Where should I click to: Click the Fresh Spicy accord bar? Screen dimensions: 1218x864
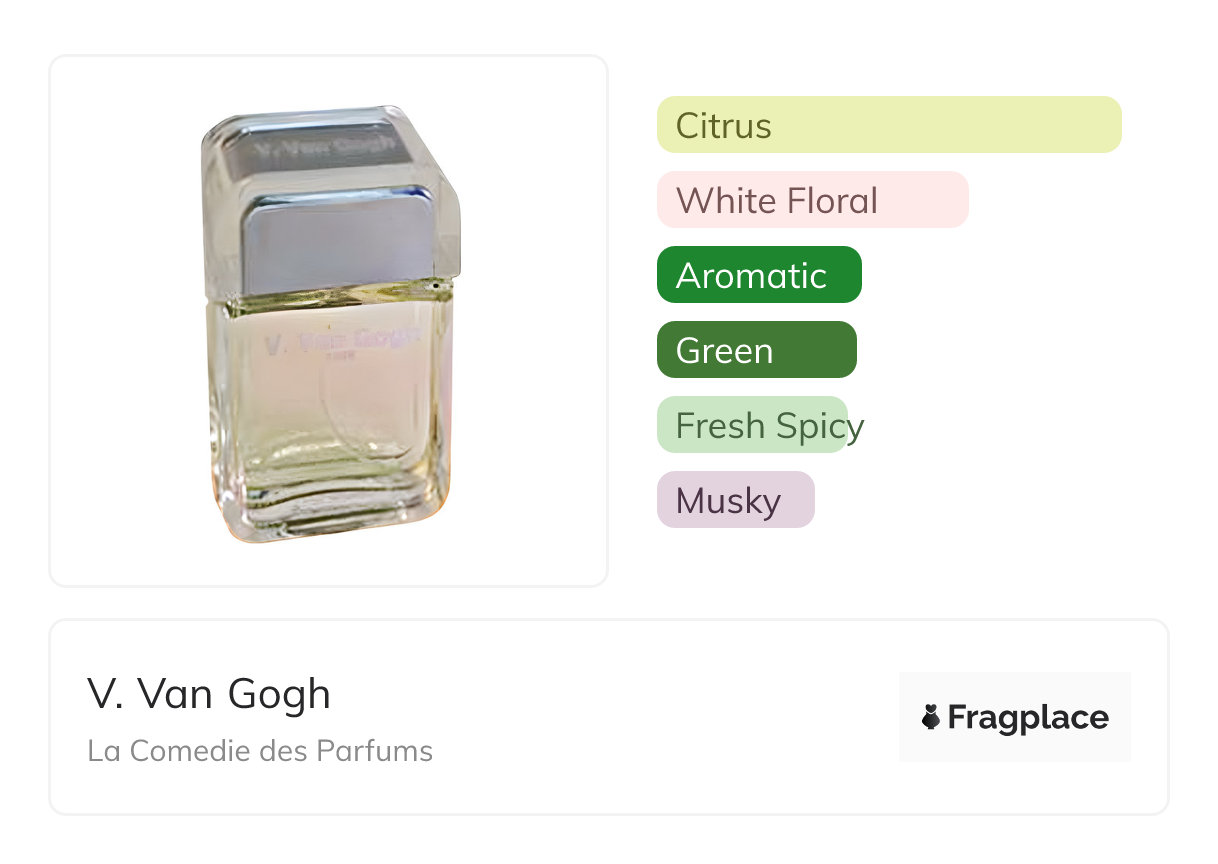tap(752, 425)
